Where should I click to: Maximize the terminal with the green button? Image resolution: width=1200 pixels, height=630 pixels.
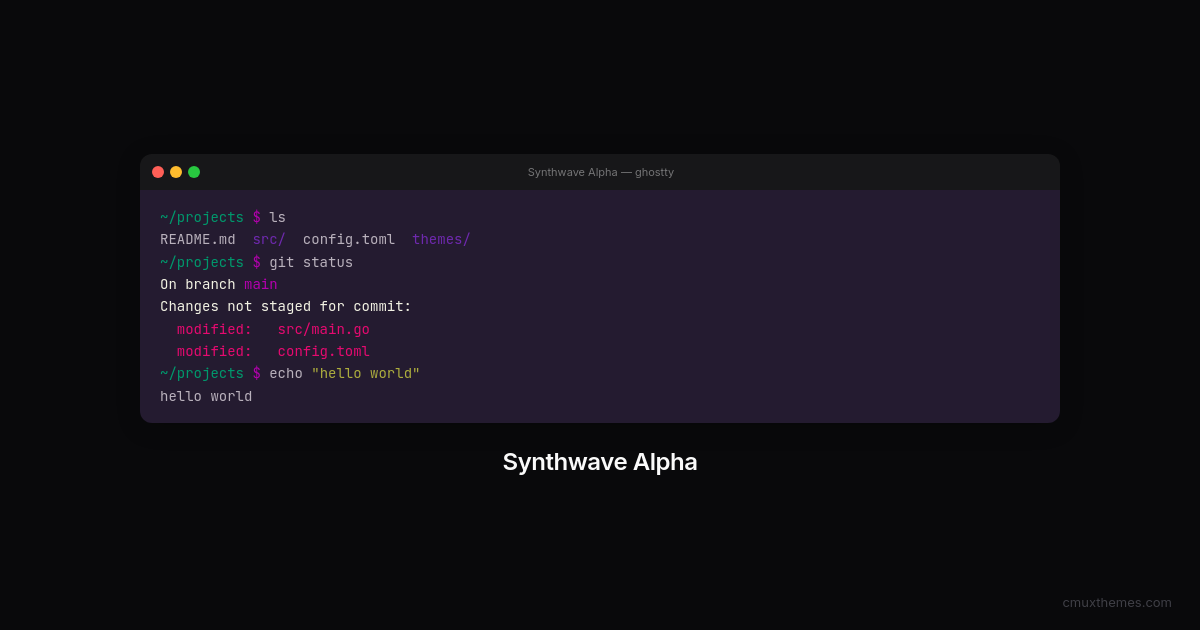click(194, 172)
